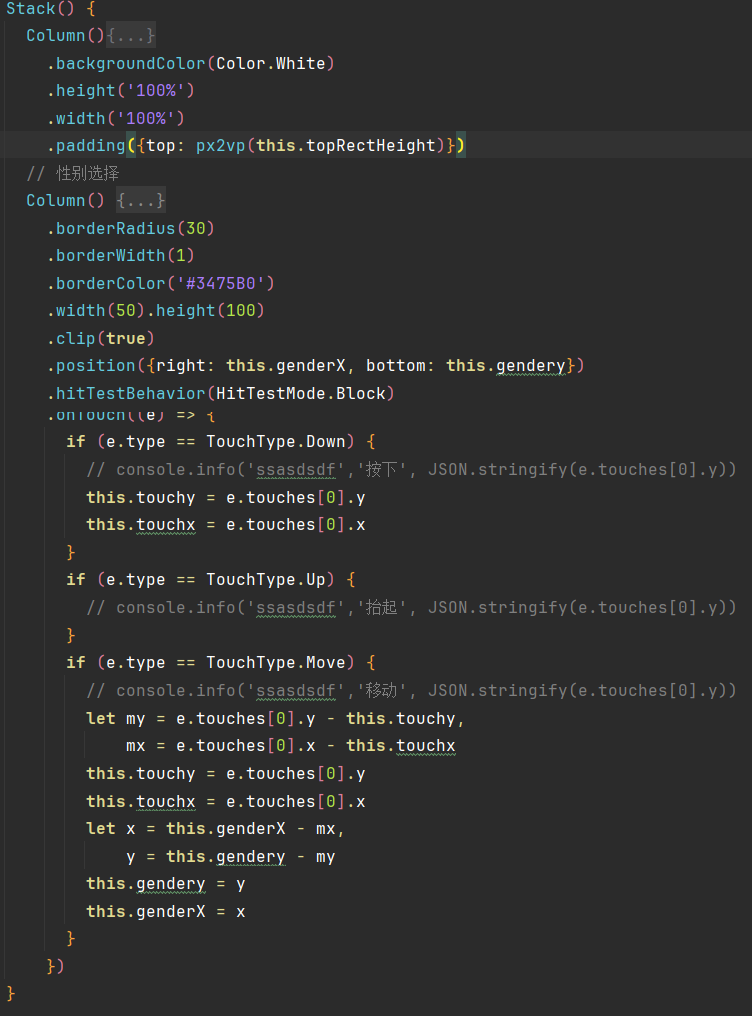Click the 'let my =' declaration line
This screenshot has height=1016, width=752.
tap(275, 719)
